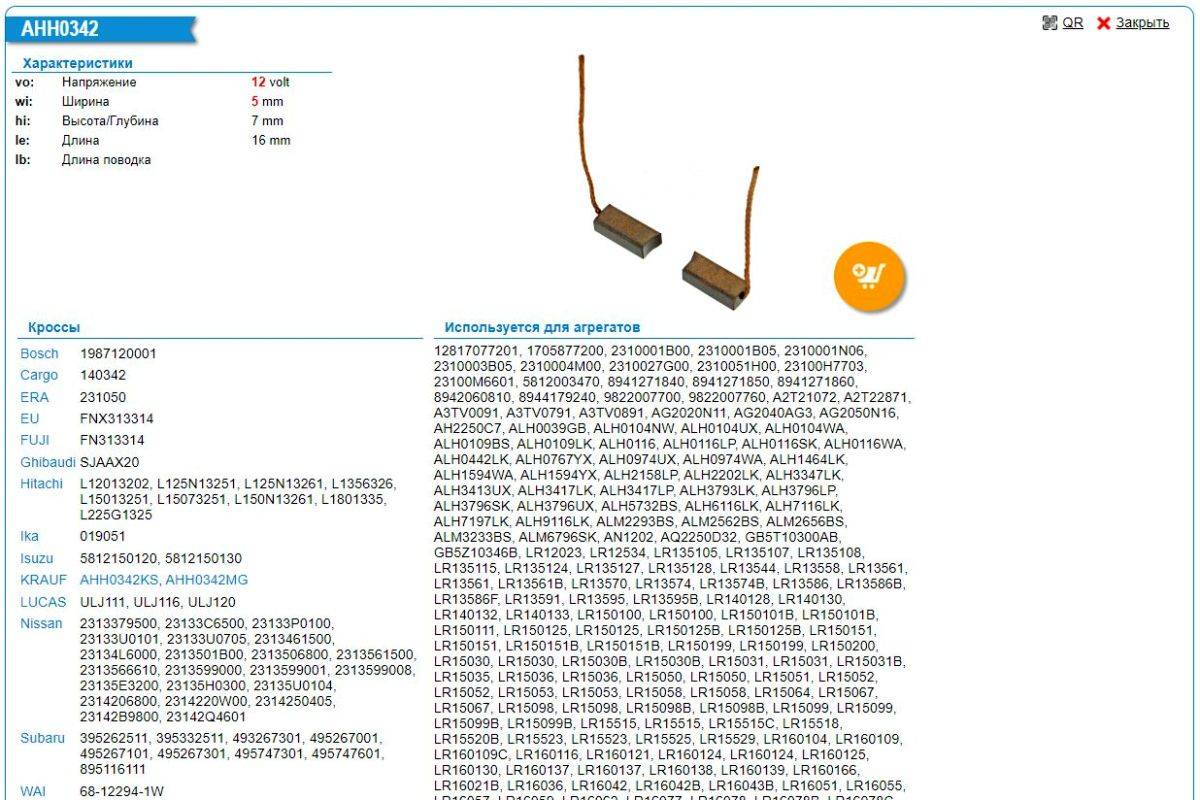
Task: Click the Ika brand link
Action: 29,536
